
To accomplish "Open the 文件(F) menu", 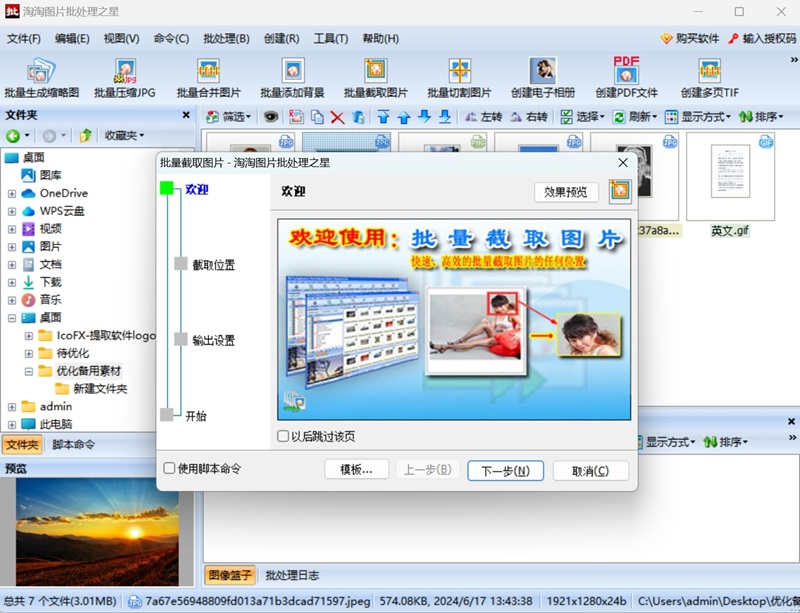I will pos(23,38).
